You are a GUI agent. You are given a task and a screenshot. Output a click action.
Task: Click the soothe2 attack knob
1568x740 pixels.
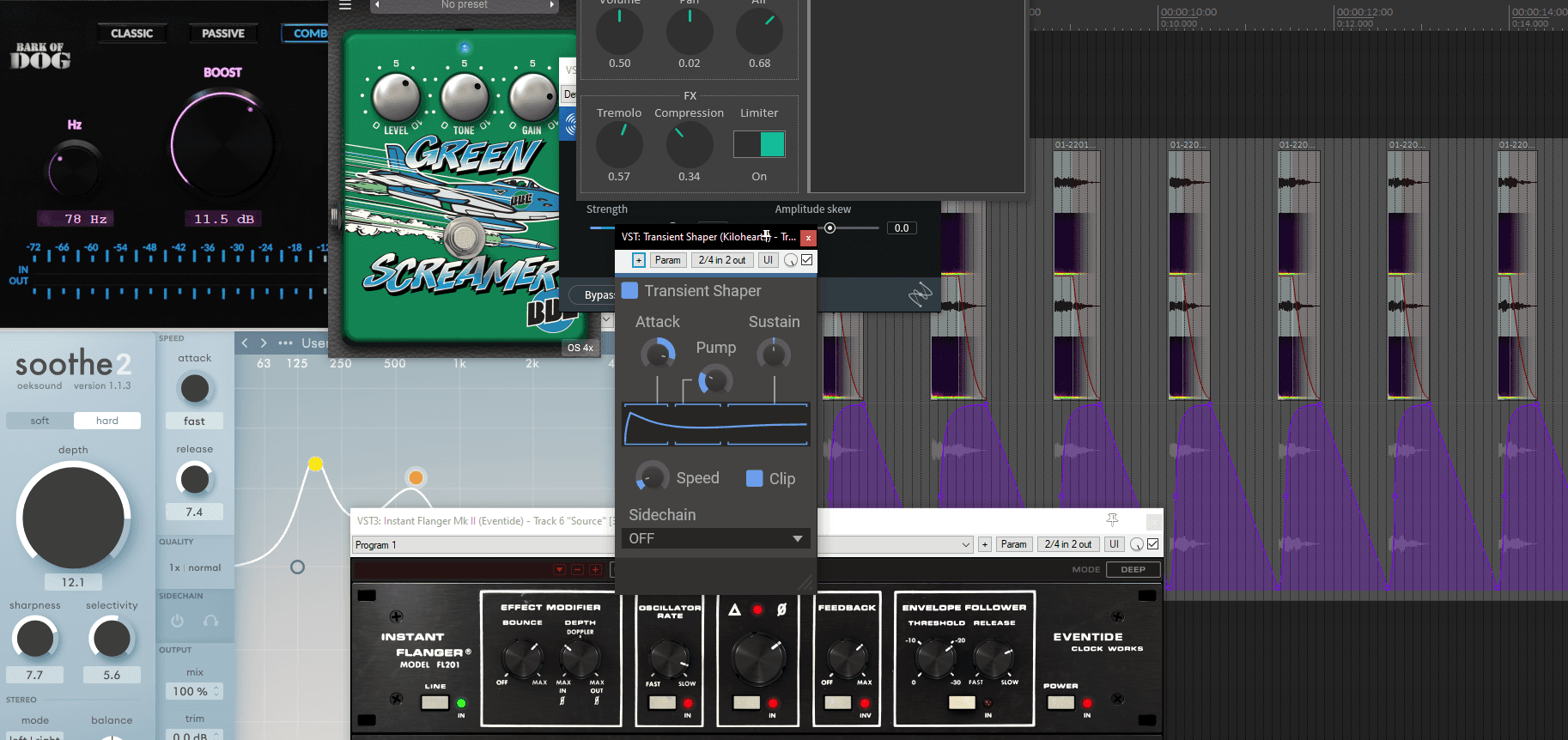195,388
